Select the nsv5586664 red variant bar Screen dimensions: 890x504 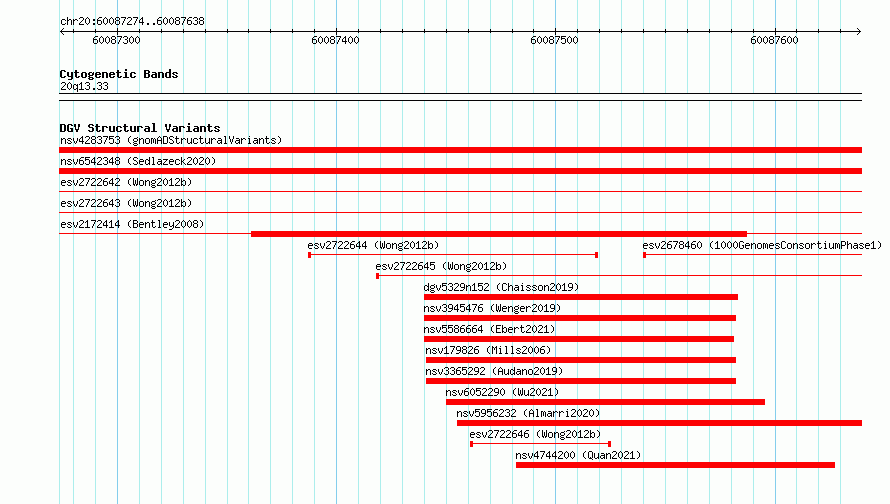[x=579, y=339]
